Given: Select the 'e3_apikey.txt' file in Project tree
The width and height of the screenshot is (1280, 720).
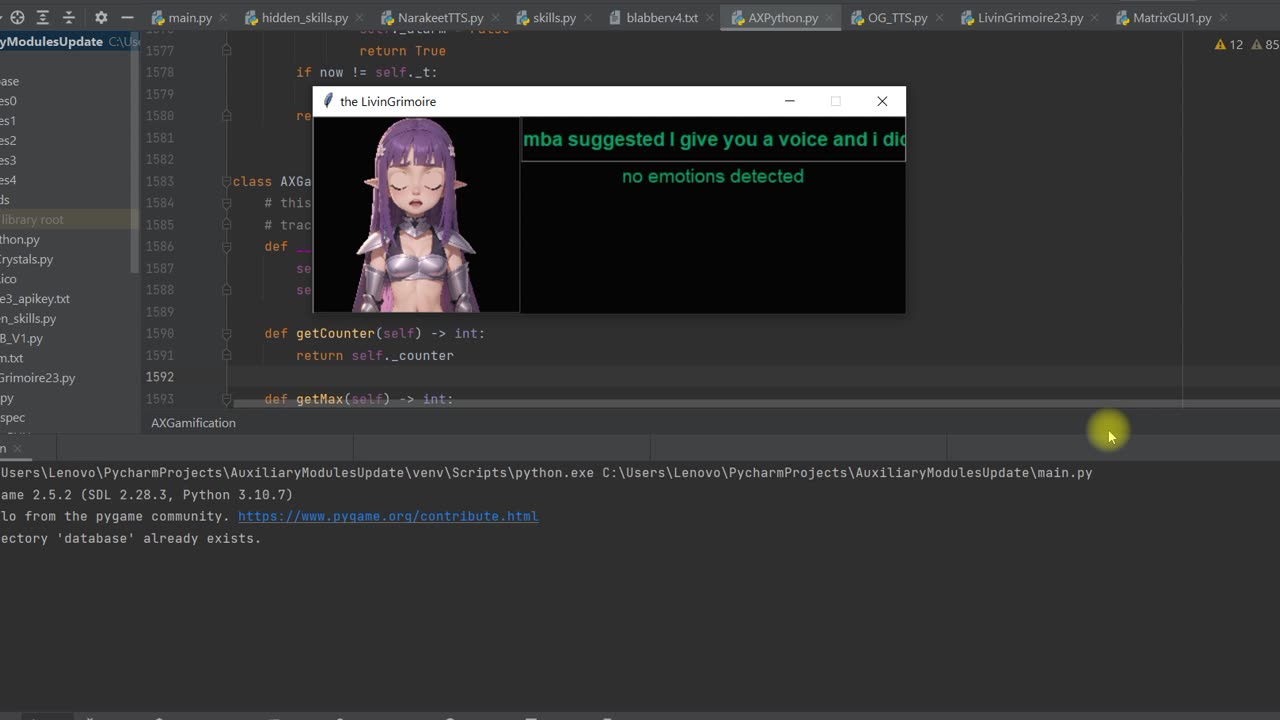Looking at the screenshot, I should click(35, 299).
